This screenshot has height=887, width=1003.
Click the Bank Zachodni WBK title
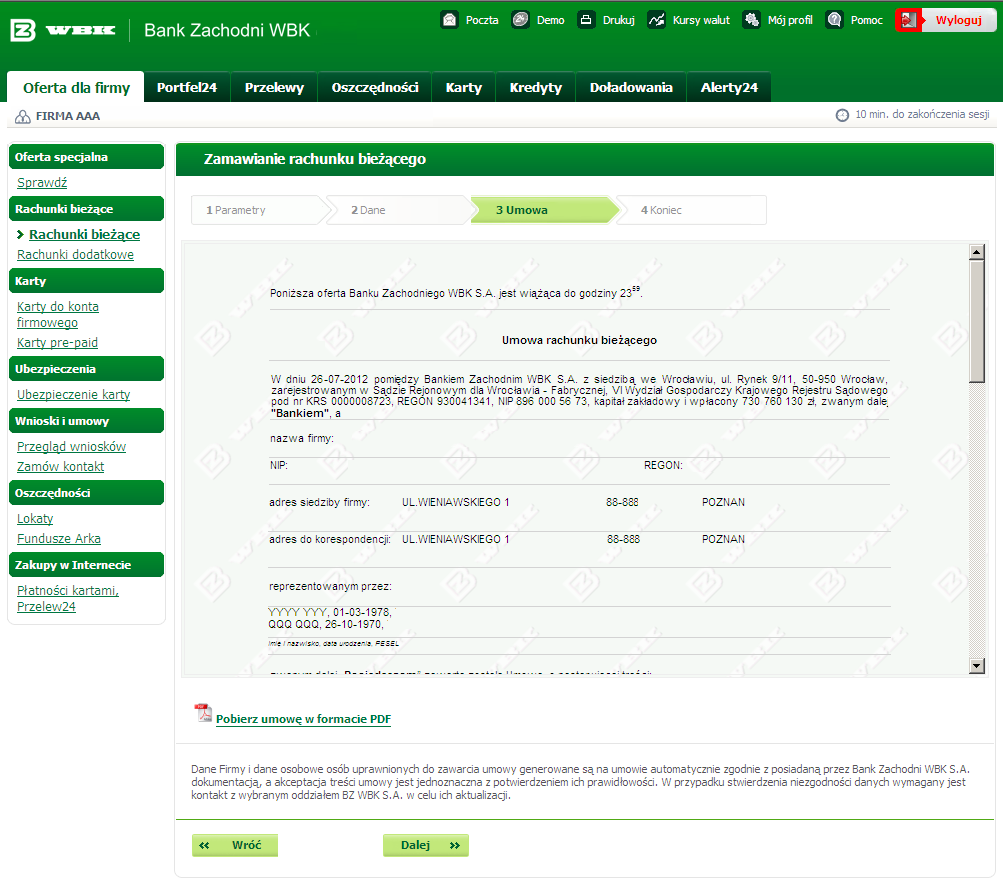226,30
